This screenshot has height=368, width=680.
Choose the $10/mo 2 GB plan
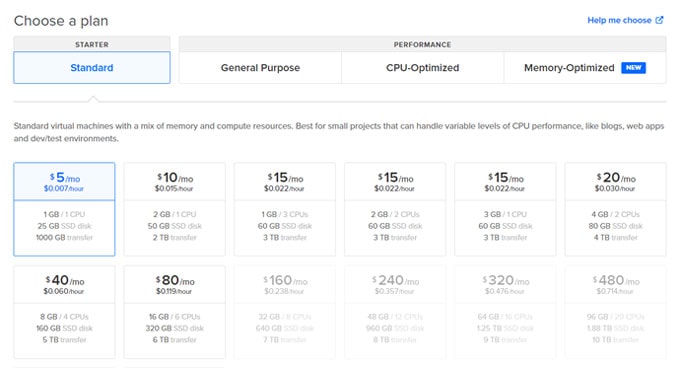174,209
